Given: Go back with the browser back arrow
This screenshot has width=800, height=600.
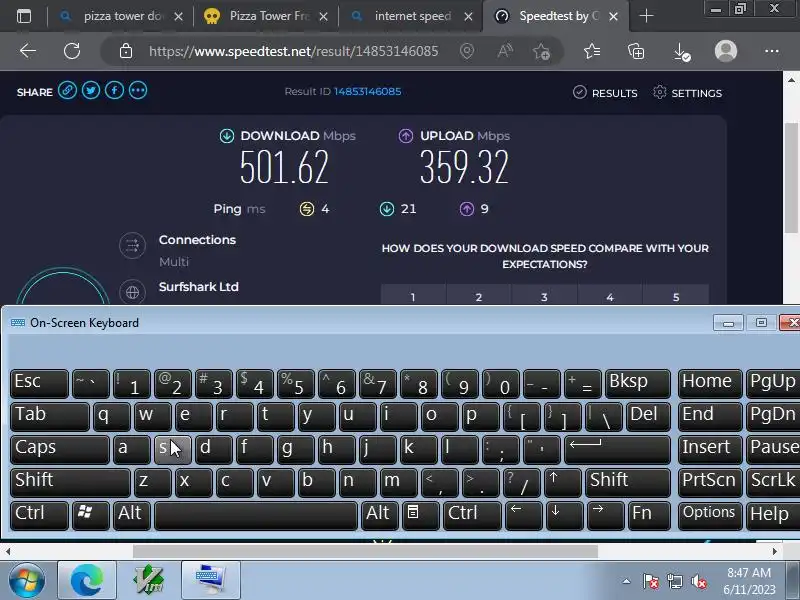Looking at the screenshot, I should tap(28, 51).
